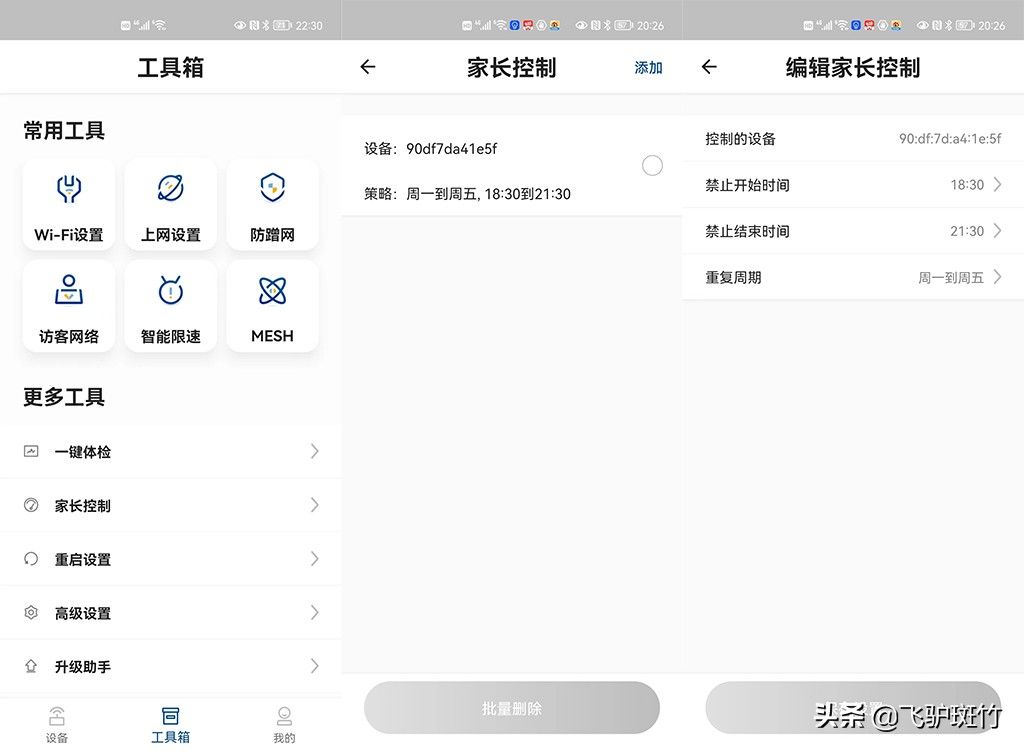
Task: Tap the 重启设置 restart icon
Action: tap(31, 559)
